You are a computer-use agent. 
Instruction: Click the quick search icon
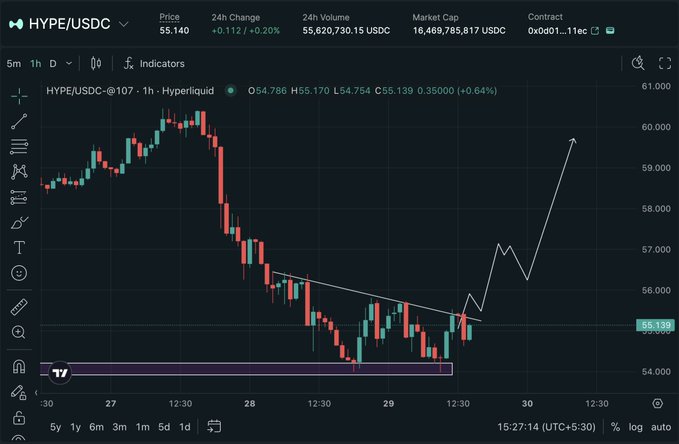(x=638, y=63)
